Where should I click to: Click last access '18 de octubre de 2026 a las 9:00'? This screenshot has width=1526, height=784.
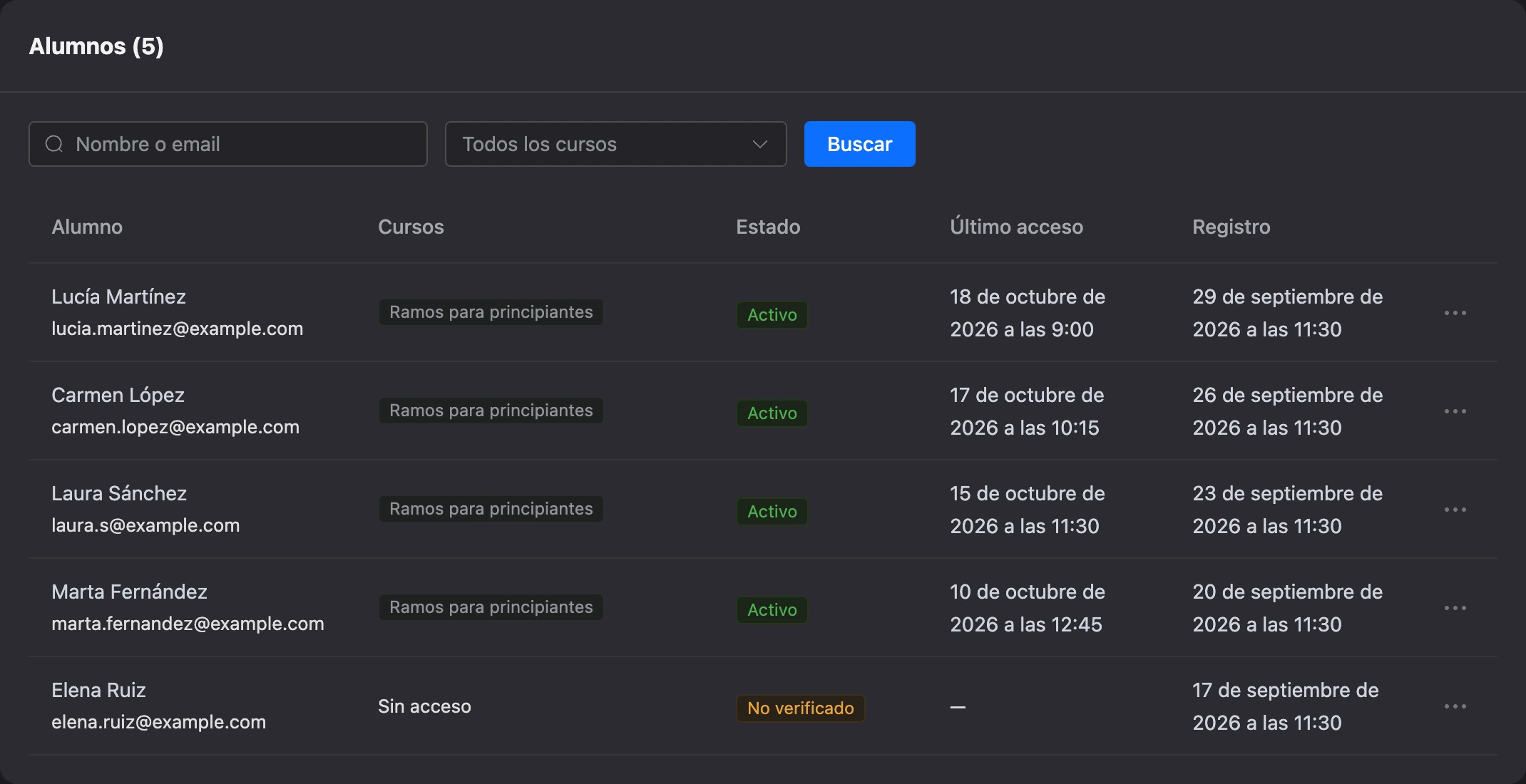pos(1028,313)
